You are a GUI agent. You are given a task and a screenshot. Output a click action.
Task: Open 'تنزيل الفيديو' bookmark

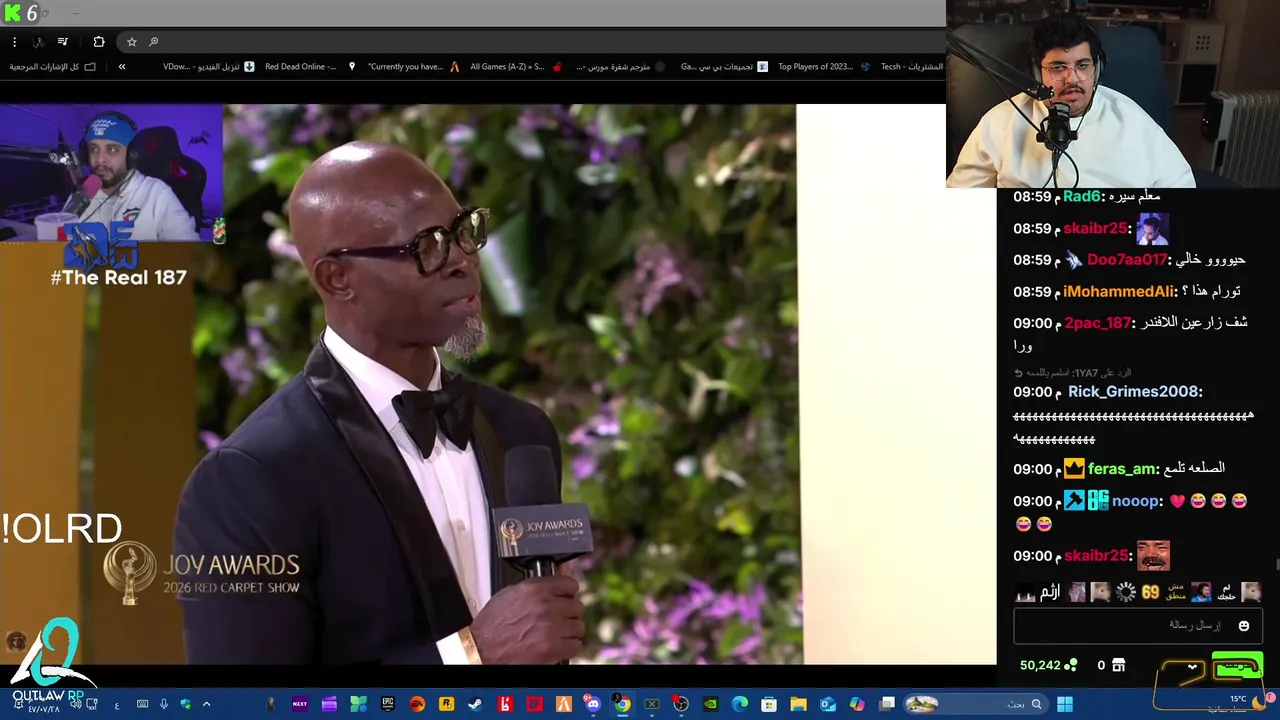tap(209, 67)
